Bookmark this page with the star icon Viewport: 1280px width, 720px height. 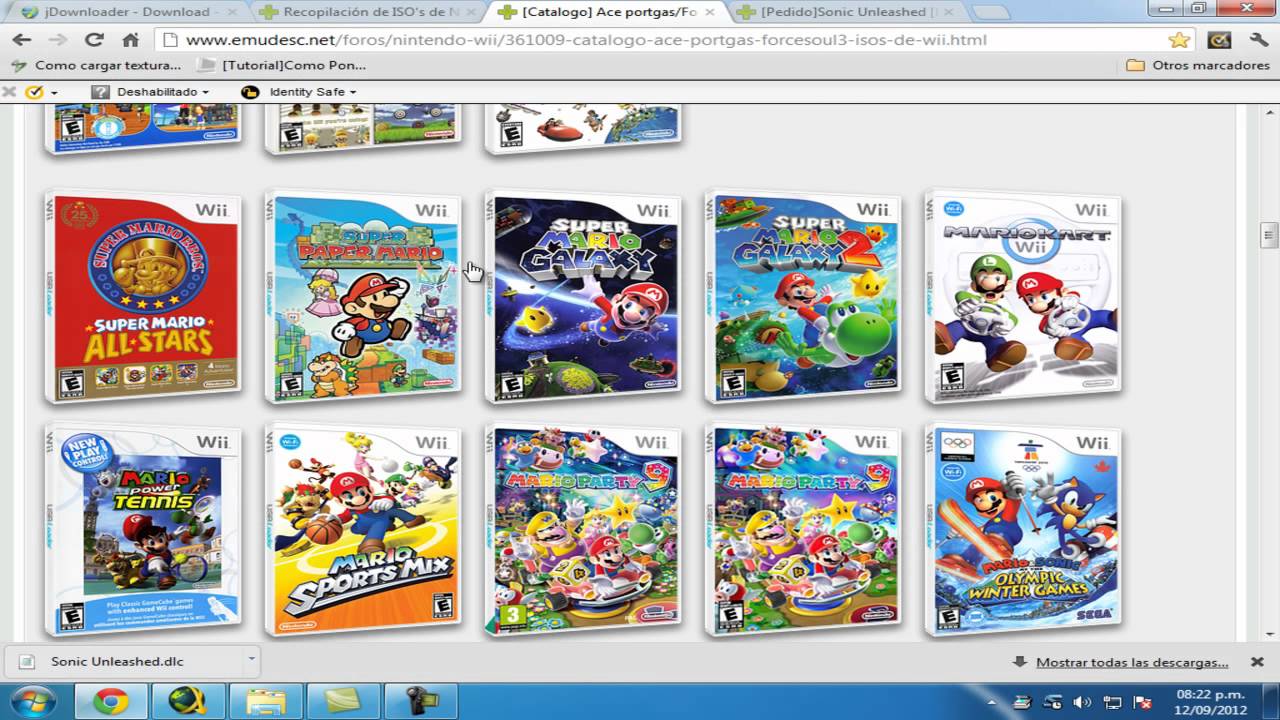pos(1179,40)
